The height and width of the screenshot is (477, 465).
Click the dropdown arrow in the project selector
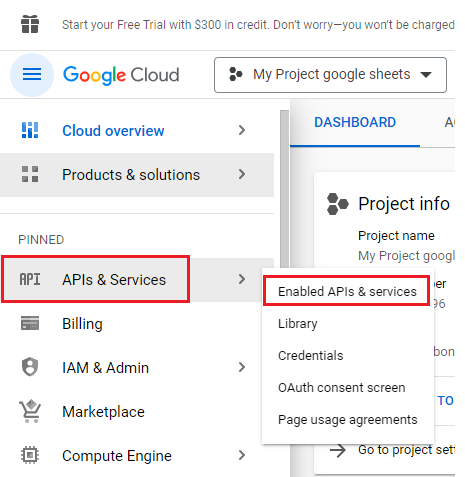426,75
